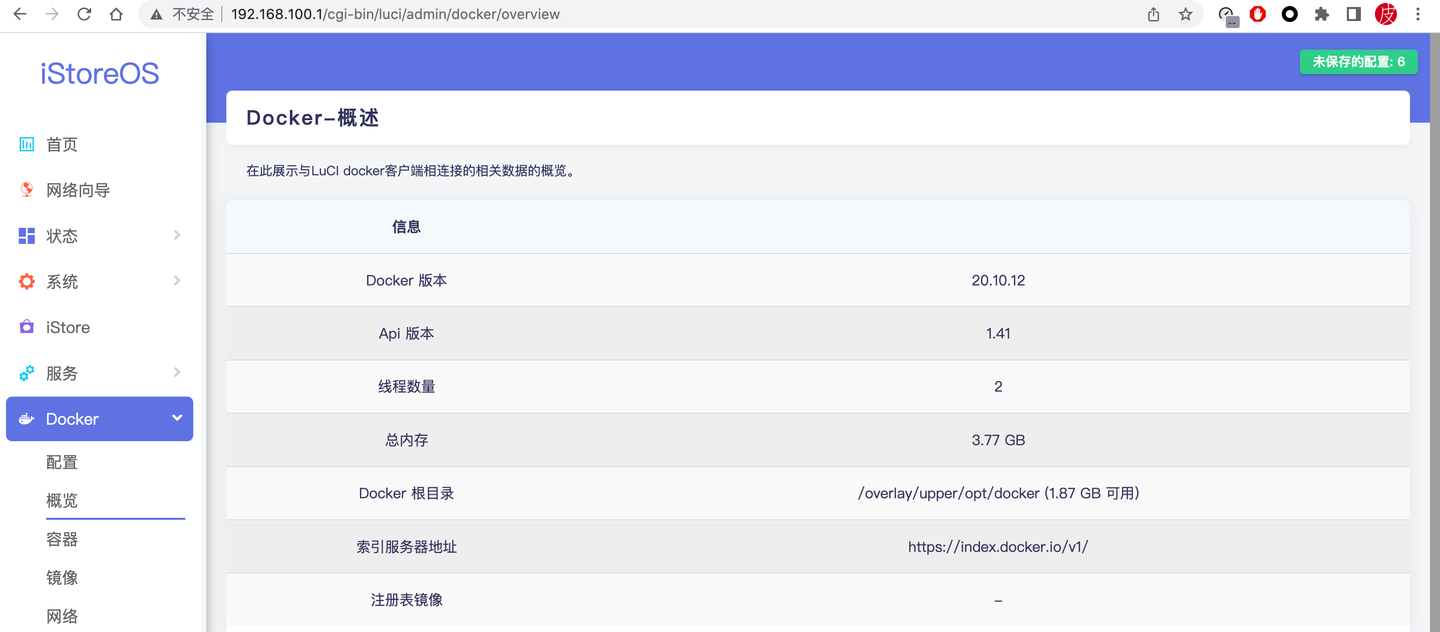Open the Docker 配置 link
The image size is (1440, 632).
point(62,461)
